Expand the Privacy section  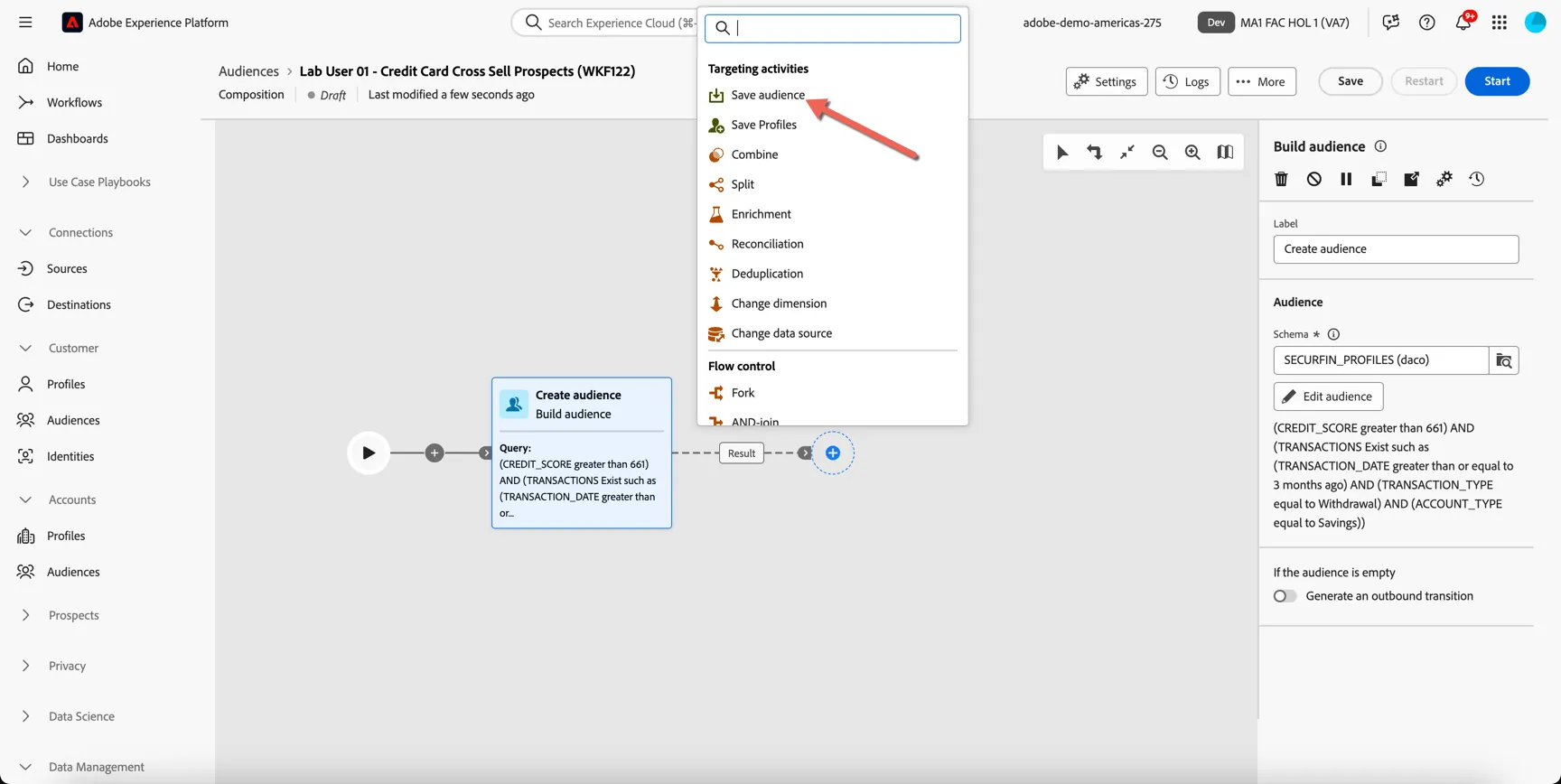(x=25, y=666)
